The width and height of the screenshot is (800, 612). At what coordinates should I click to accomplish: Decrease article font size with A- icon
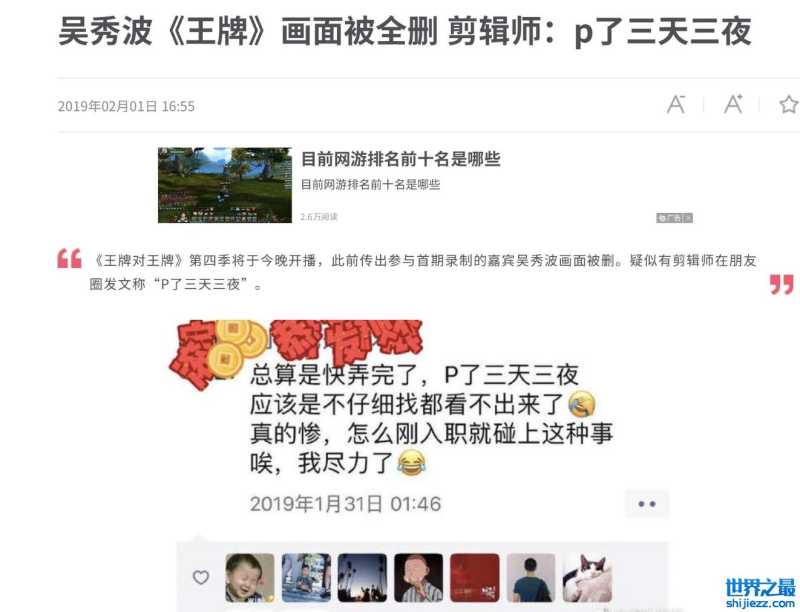[676, 105]
